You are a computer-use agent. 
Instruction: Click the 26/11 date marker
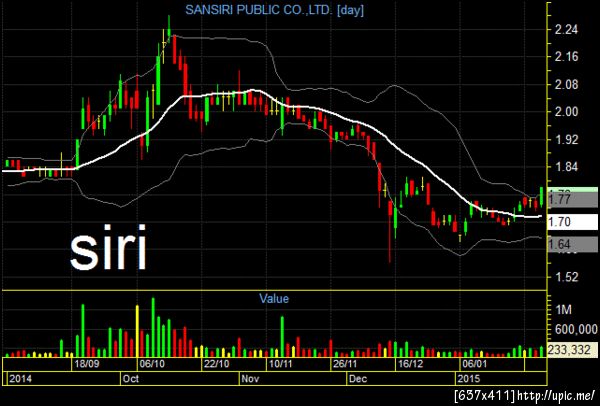[x=346, y=364]
